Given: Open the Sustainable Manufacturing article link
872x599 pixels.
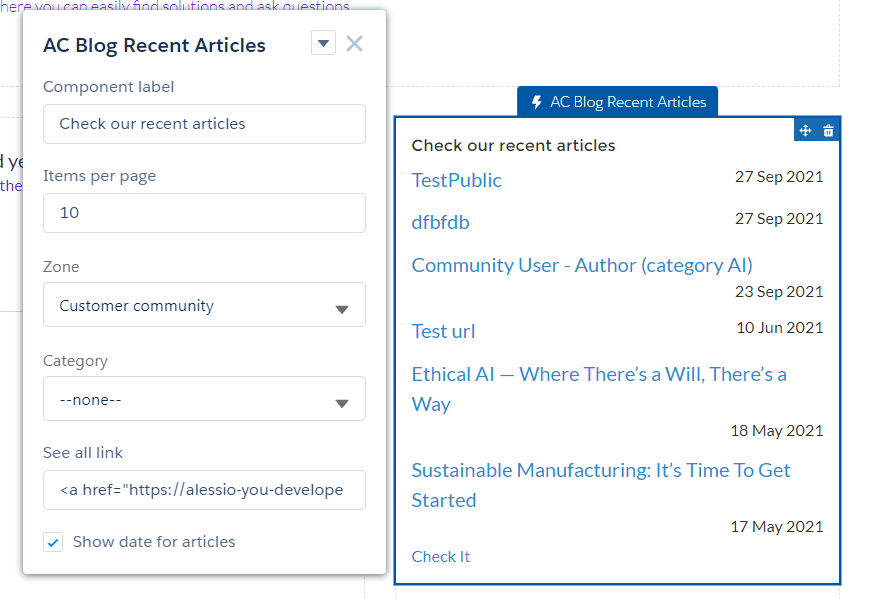Looking at the screenshot, I should click(600, 471).
